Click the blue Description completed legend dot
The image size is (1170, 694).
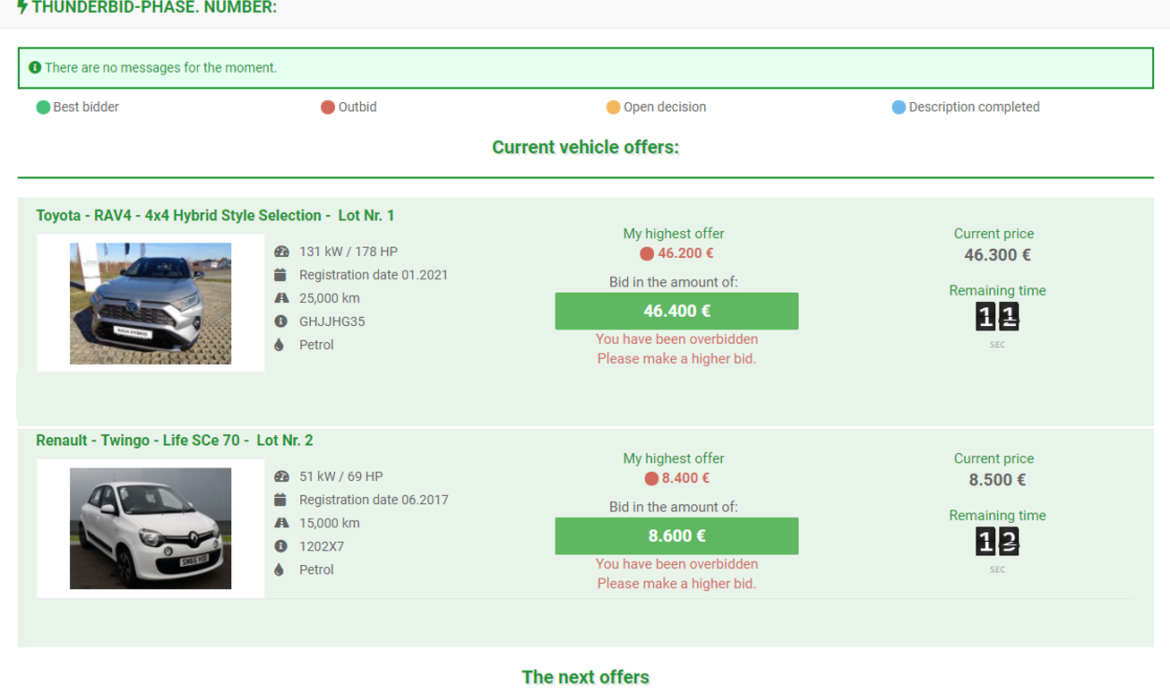tap(899, 107)
